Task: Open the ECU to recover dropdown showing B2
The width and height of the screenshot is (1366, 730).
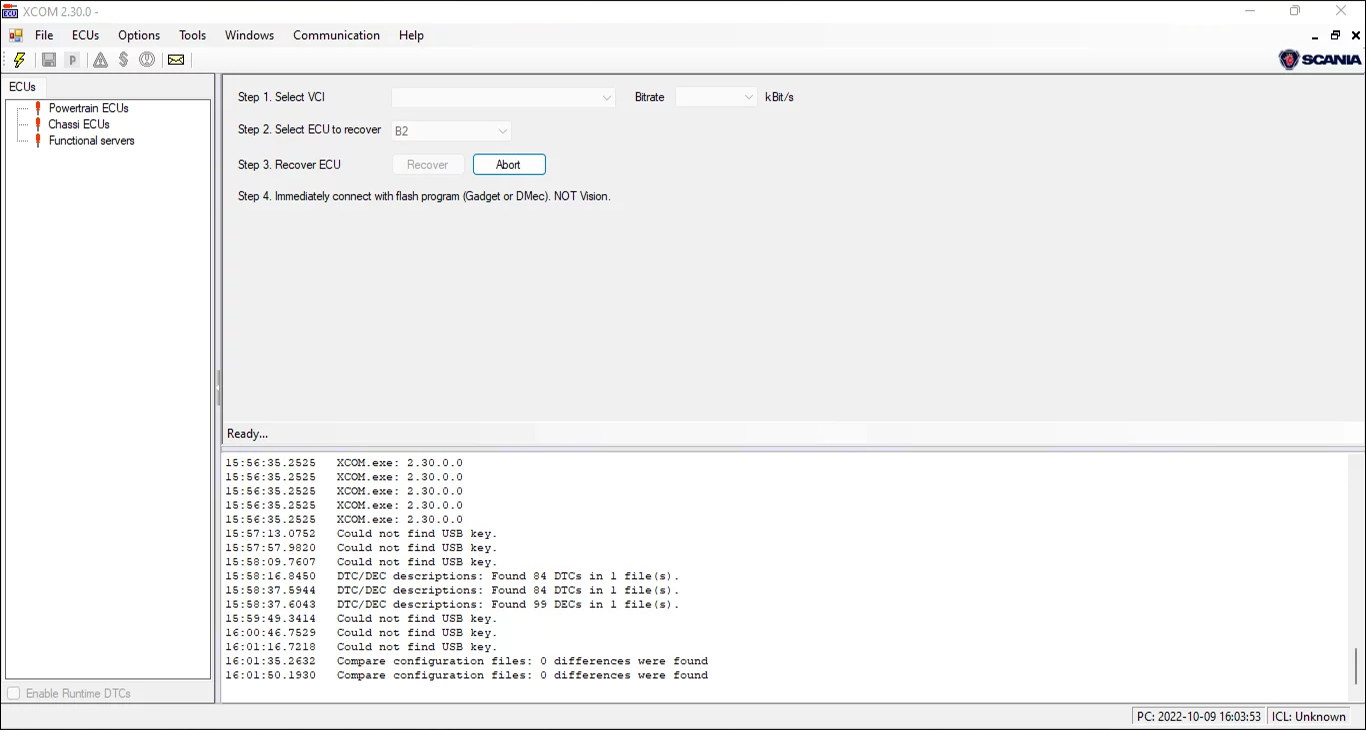Action: tap(451, 131)
